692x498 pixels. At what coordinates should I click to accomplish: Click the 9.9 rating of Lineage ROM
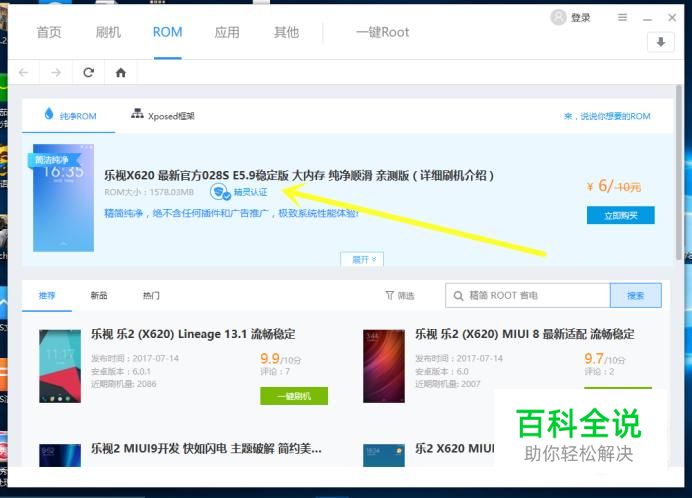click(270, 358)
